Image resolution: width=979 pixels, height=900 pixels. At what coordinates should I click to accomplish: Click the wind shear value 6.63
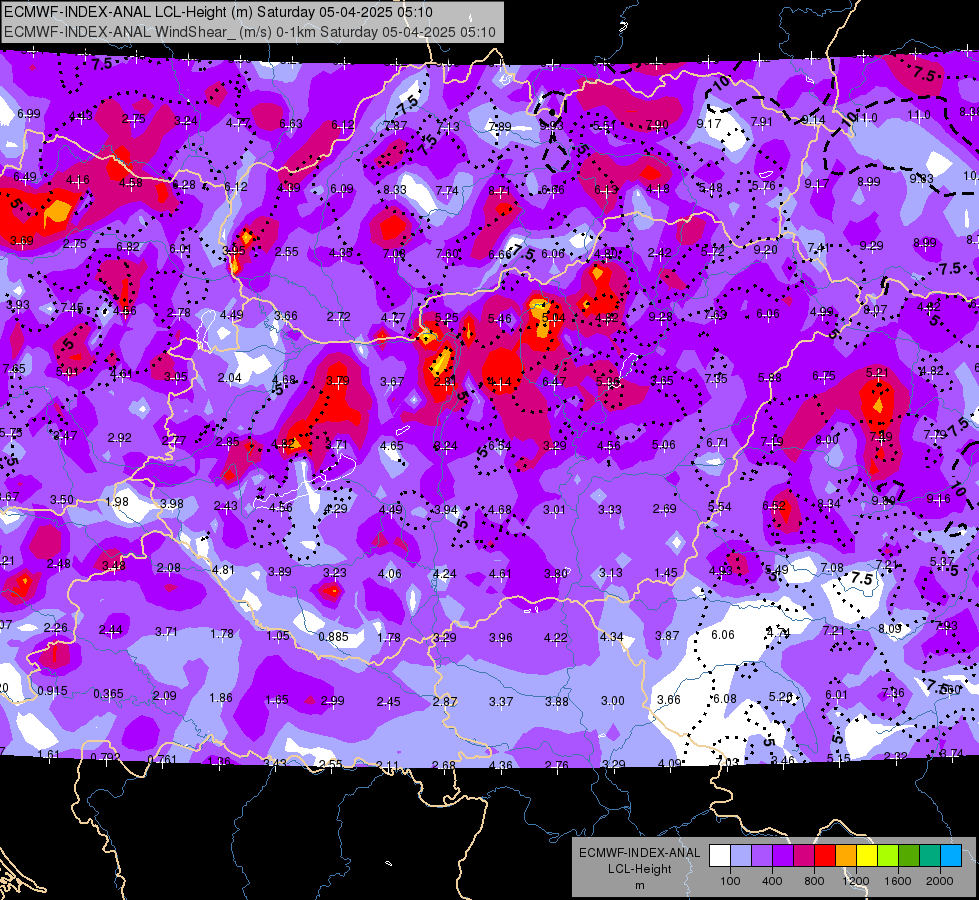291,124
